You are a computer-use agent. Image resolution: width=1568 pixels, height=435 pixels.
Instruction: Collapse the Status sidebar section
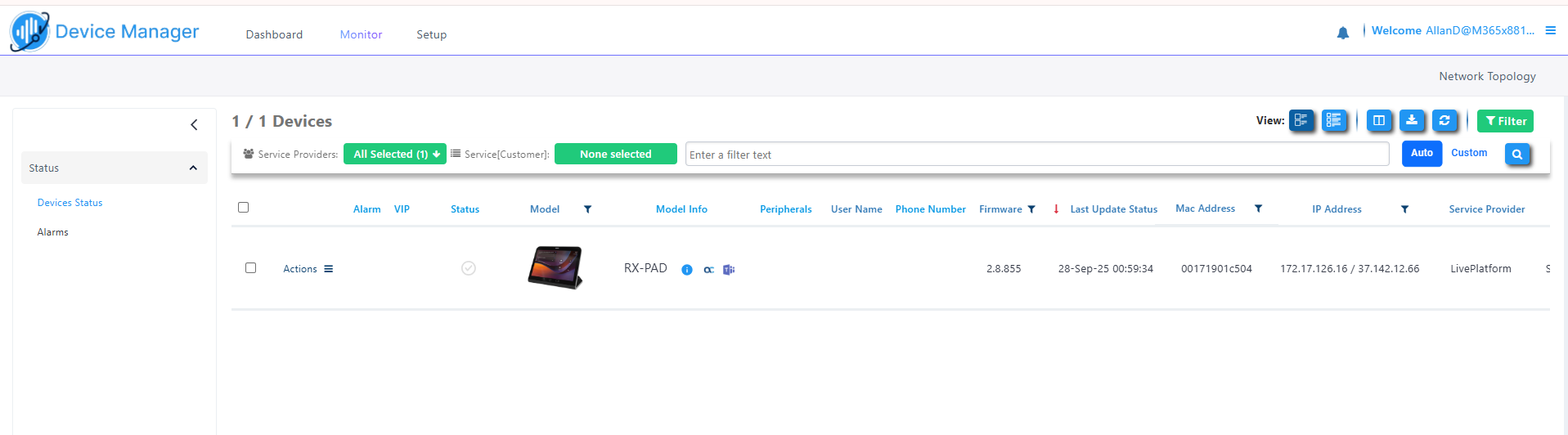click(193, 168)
